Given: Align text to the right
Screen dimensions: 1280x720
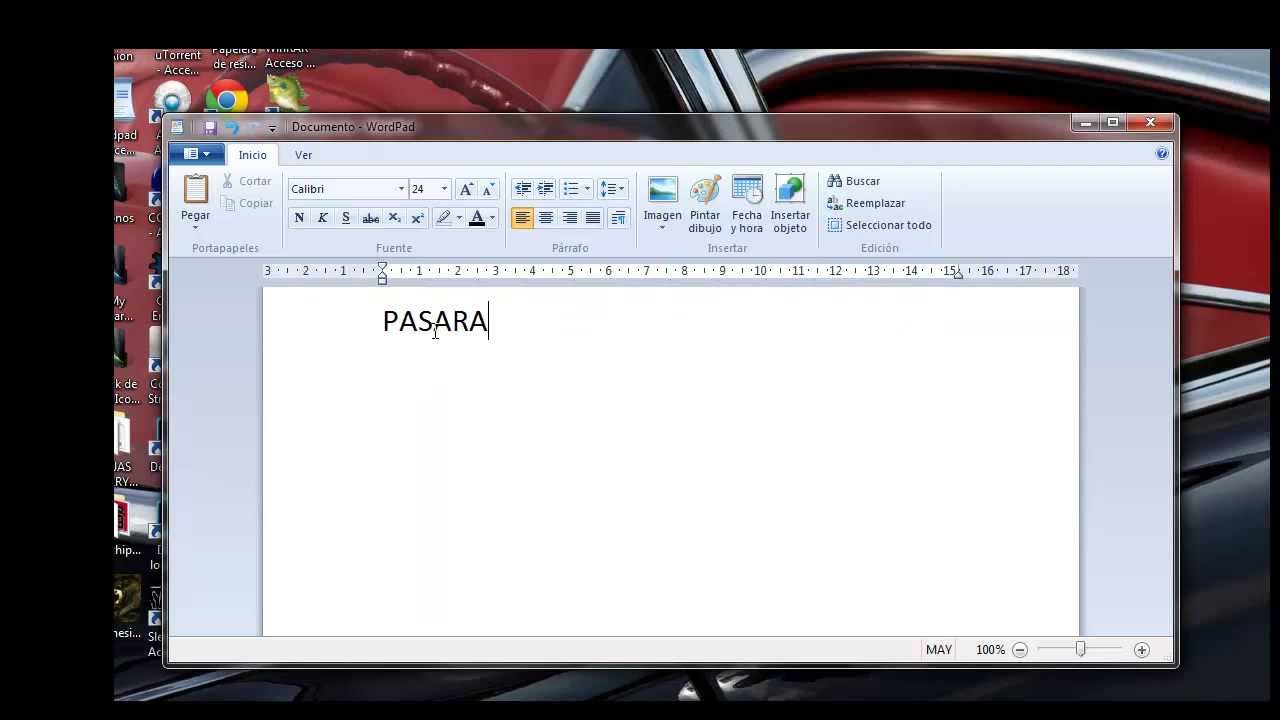Looking at the screenshot, I should tap(570, 218).
